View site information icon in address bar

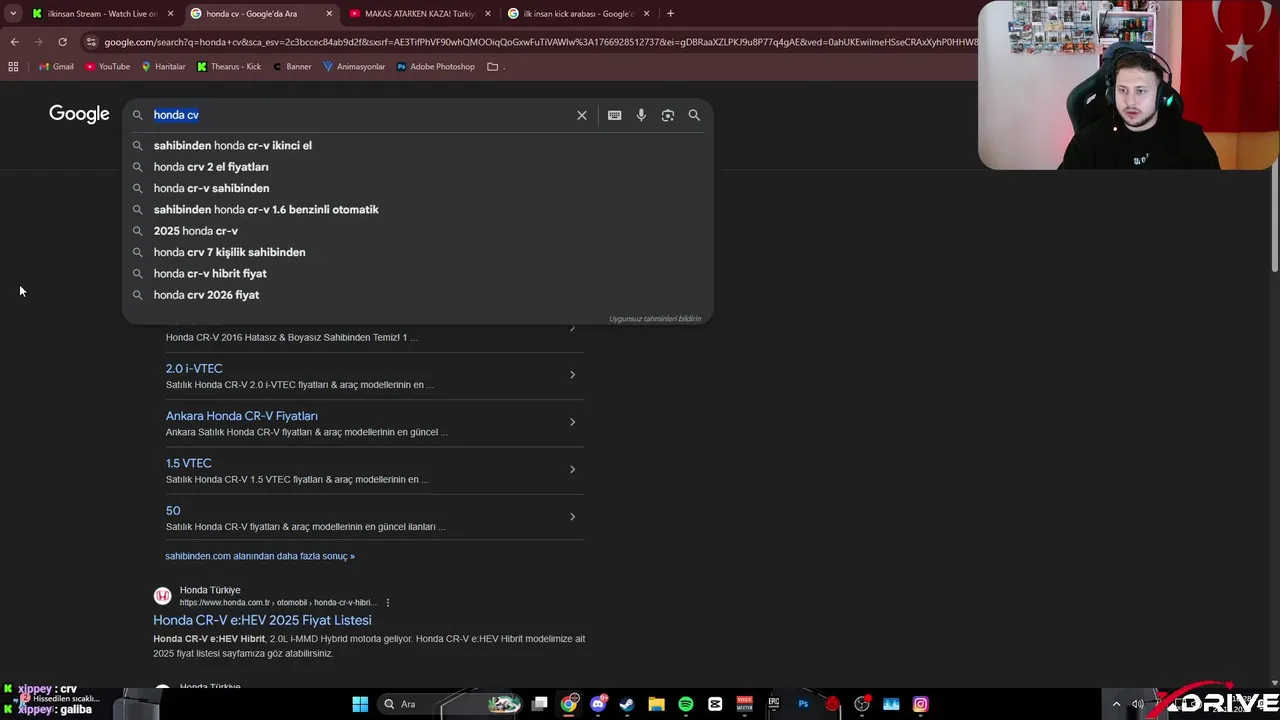click(x=91, y=42)
